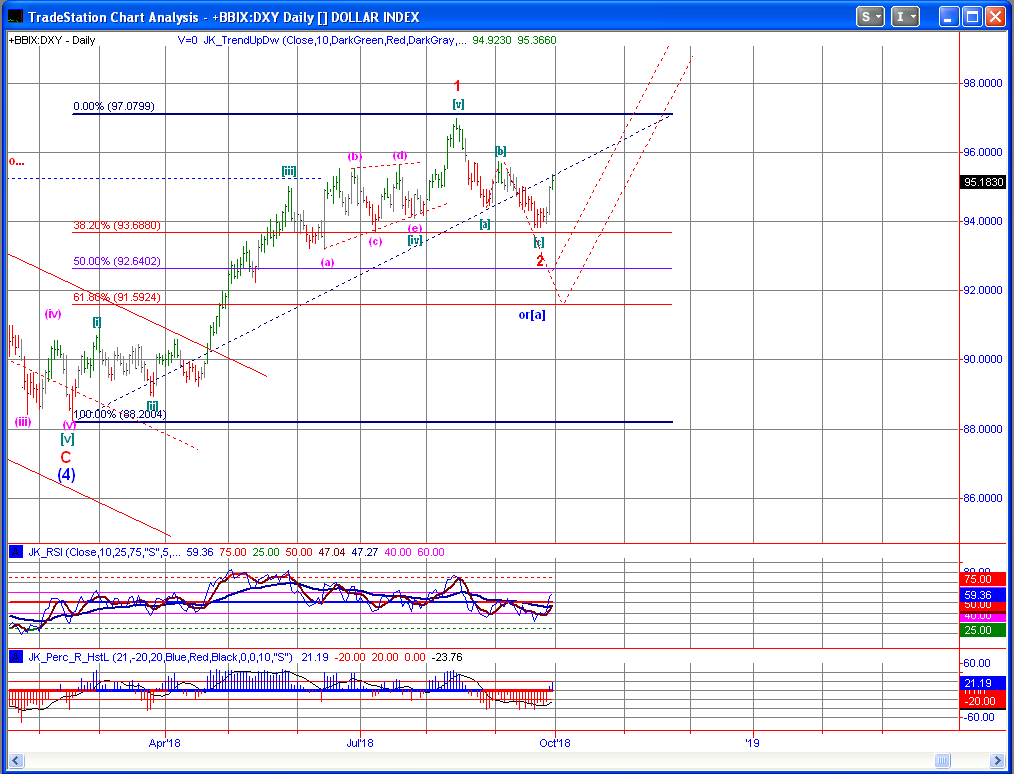Click the green 25.00 RSI level marker

[982, 630]
